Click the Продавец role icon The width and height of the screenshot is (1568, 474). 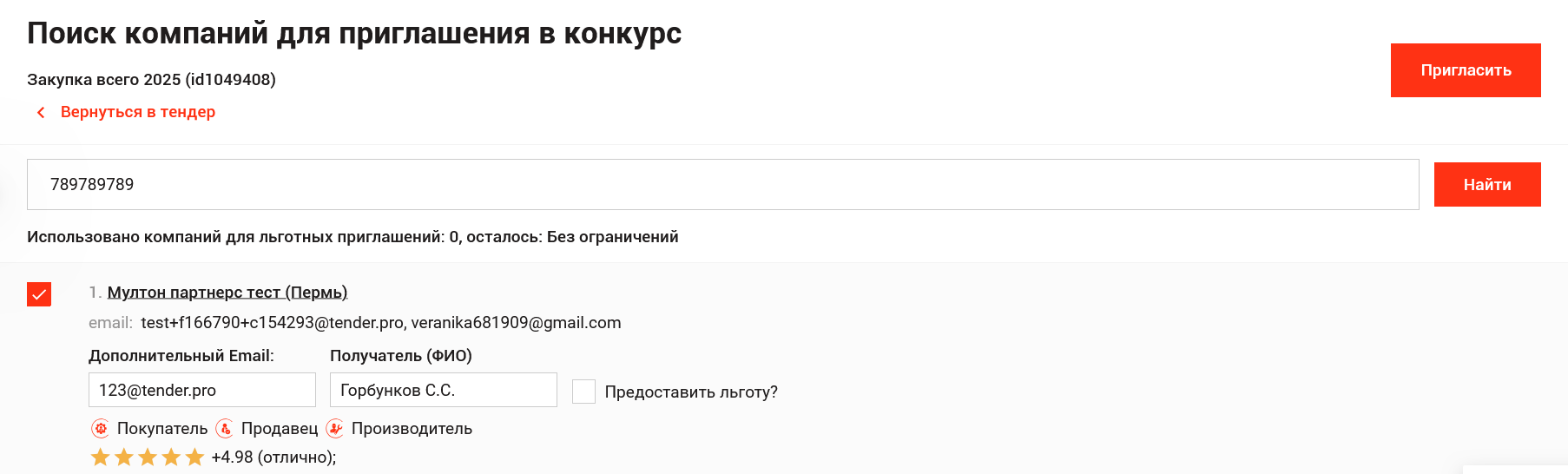coord(225,428)
